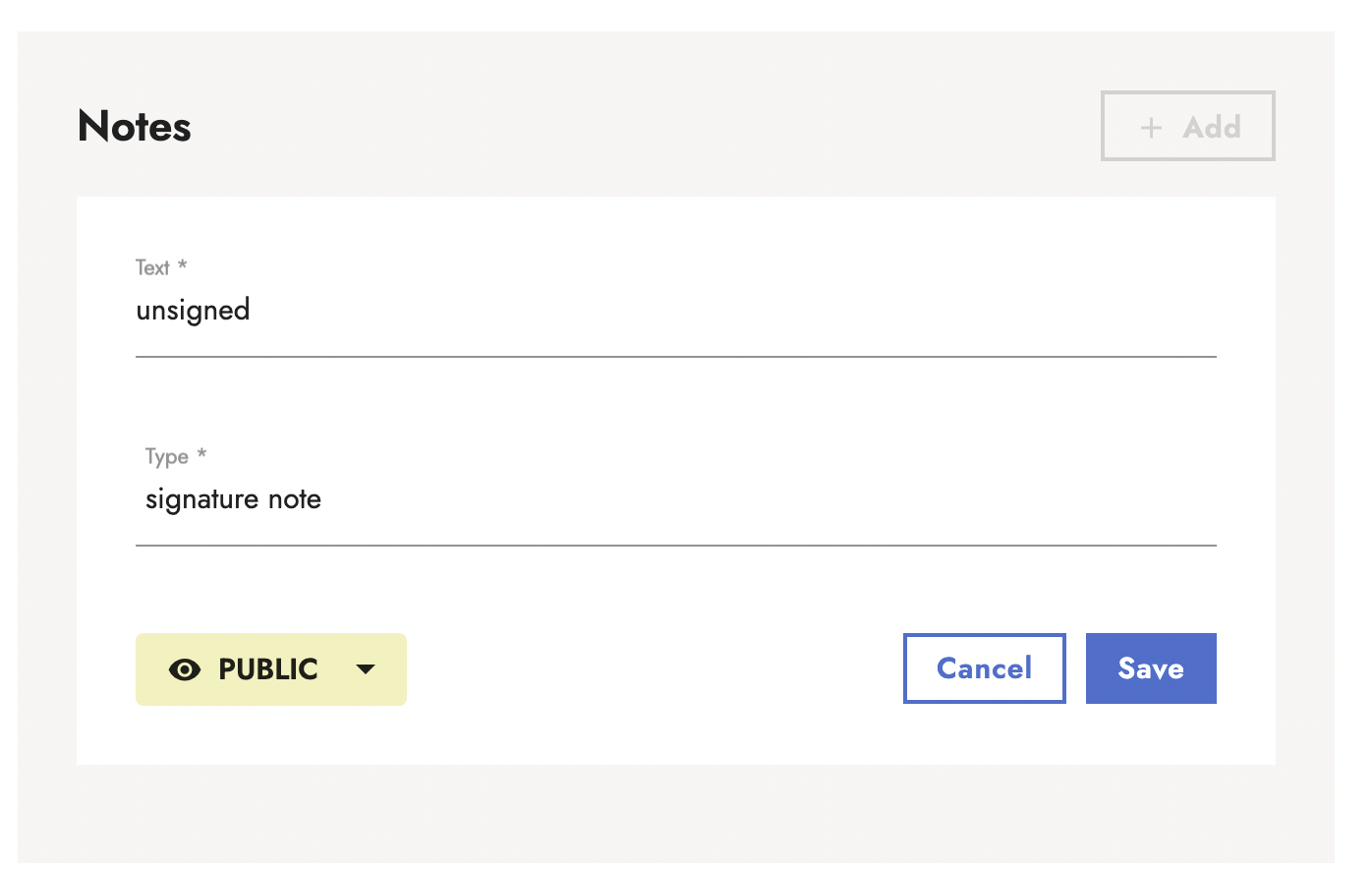Click the required asterisk next to Type
1372x869 pixels.
201,454
